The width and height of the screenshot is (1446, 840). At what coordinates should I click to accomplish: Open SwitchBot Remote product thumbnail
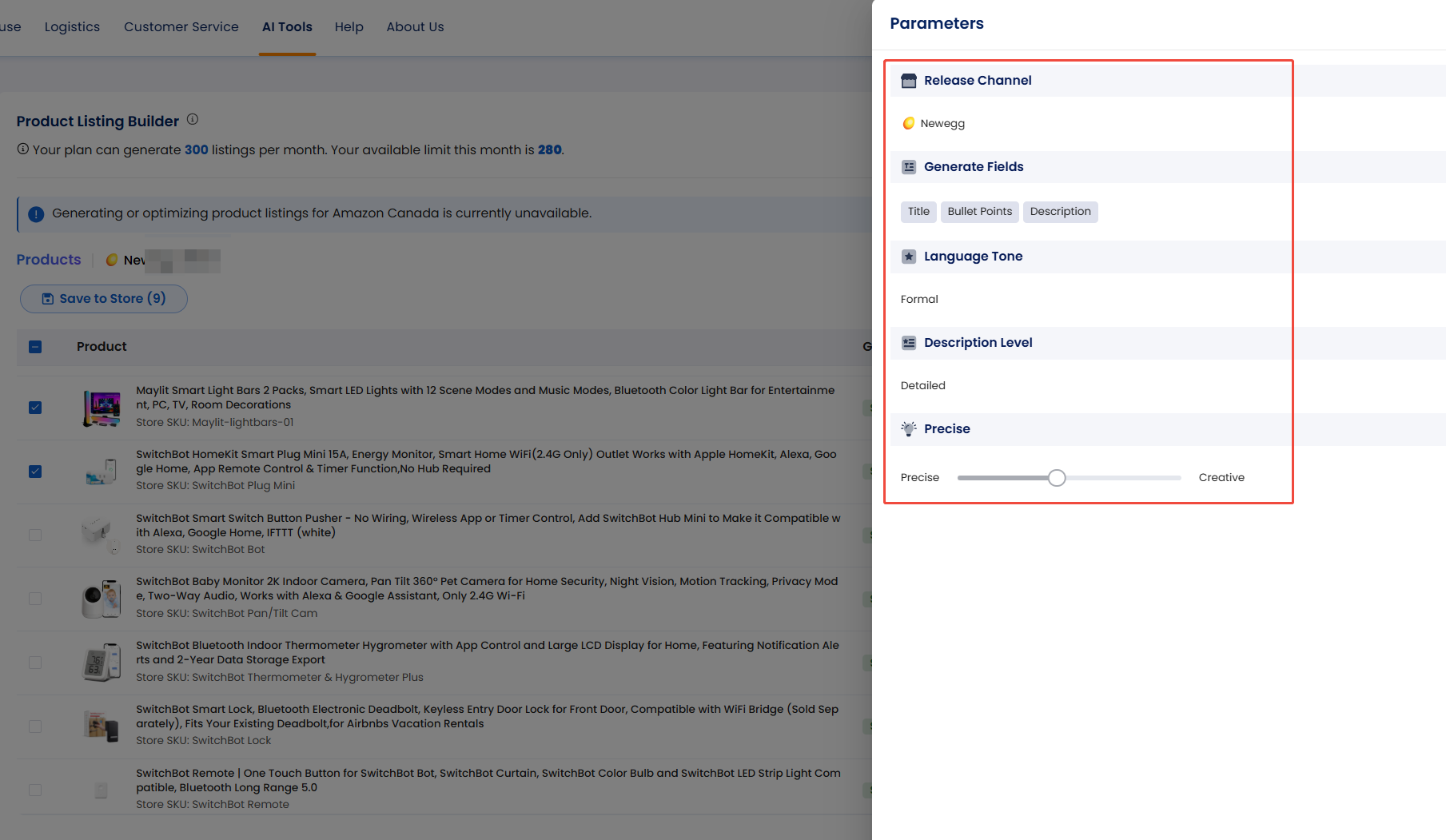(x=102, y=790)
